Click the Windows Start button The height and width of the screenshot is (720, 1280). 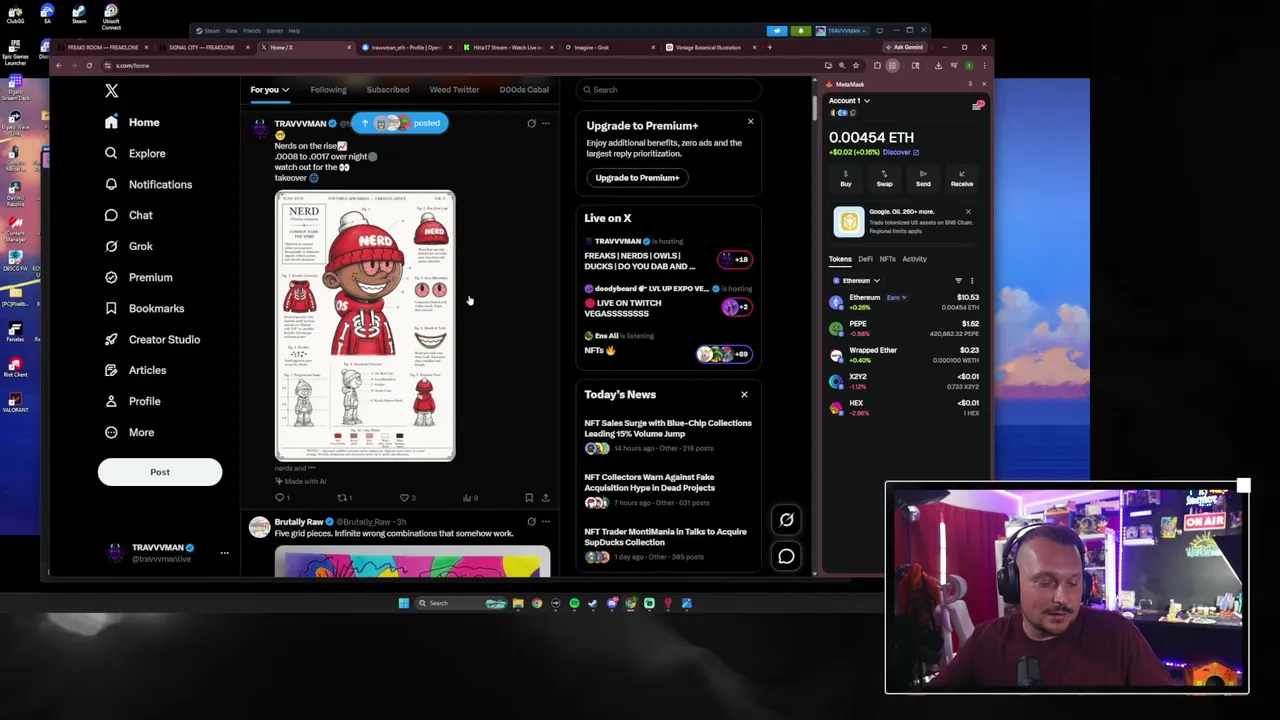coord(404,603)
